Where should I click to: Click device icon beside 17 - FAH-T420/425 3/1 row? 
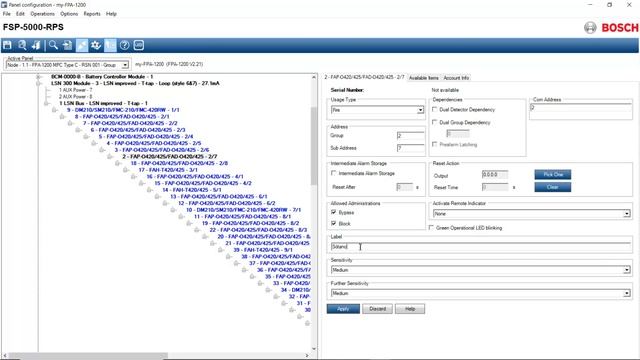coord(126,170)
